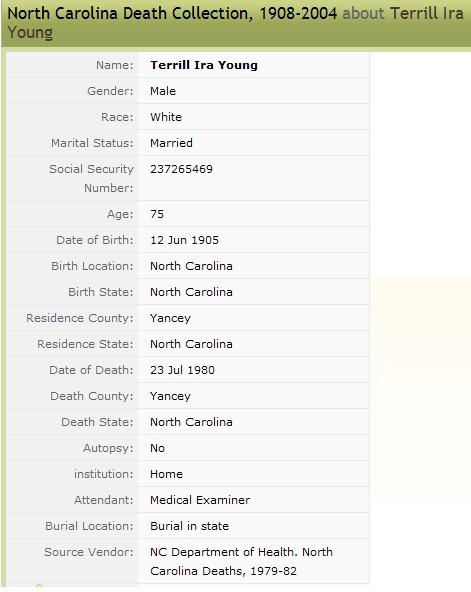Click the Autopsy value No
The height and width of the screenshot is (592, 471).
coord(157,448)
